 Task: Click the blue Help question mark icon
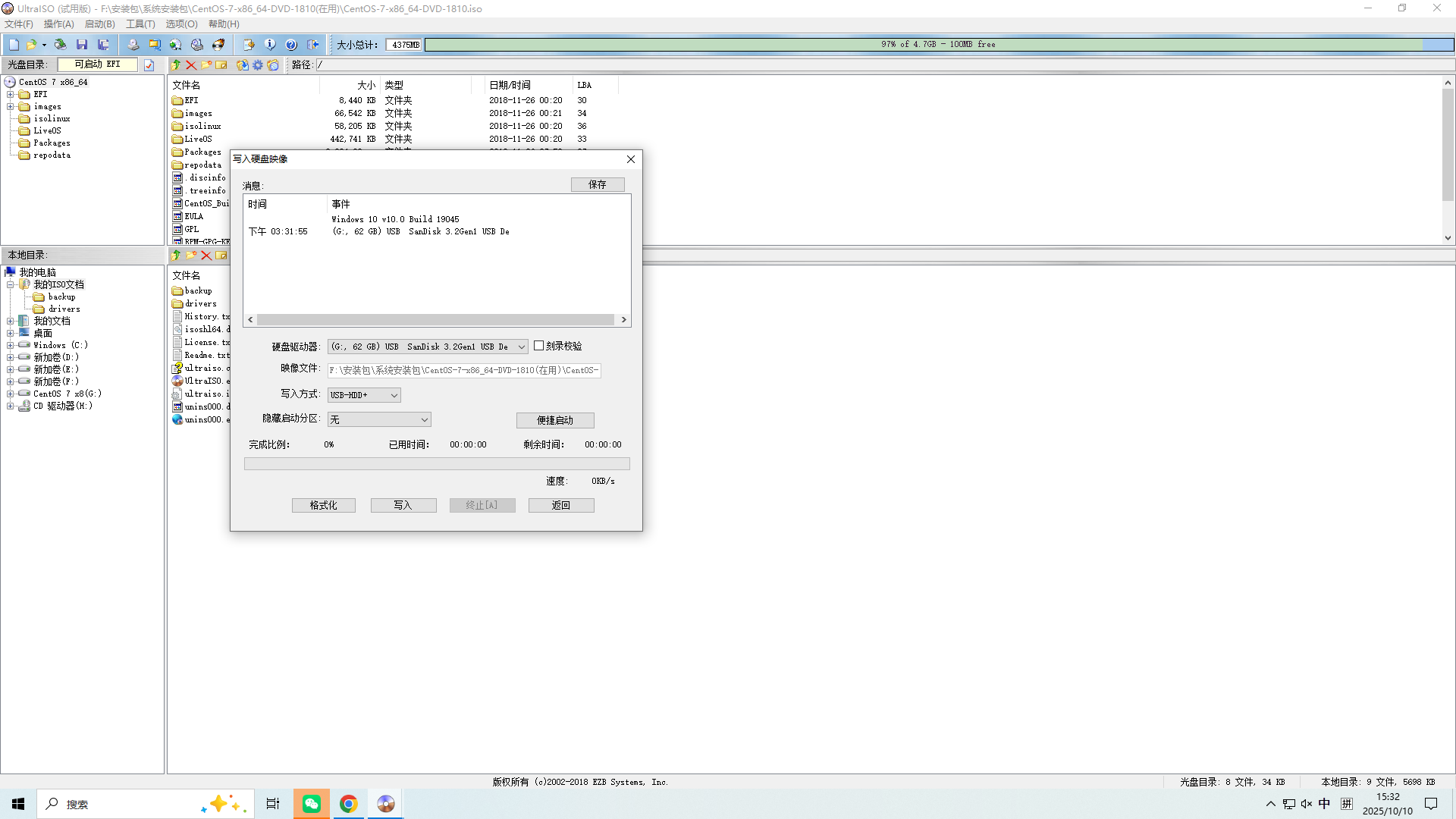291,45
